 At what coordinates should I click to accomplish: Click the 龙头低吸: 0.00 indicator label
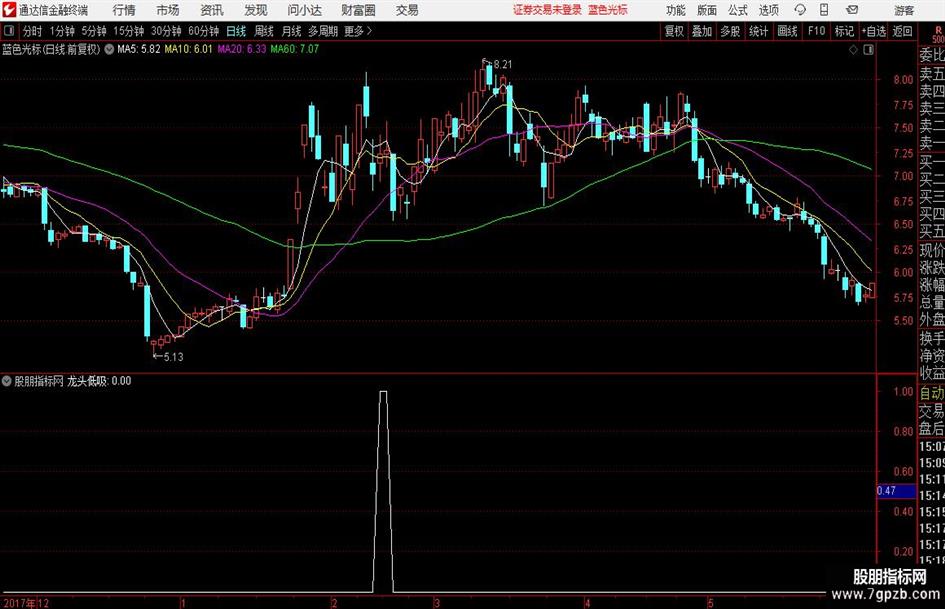[x=99, y=381]
